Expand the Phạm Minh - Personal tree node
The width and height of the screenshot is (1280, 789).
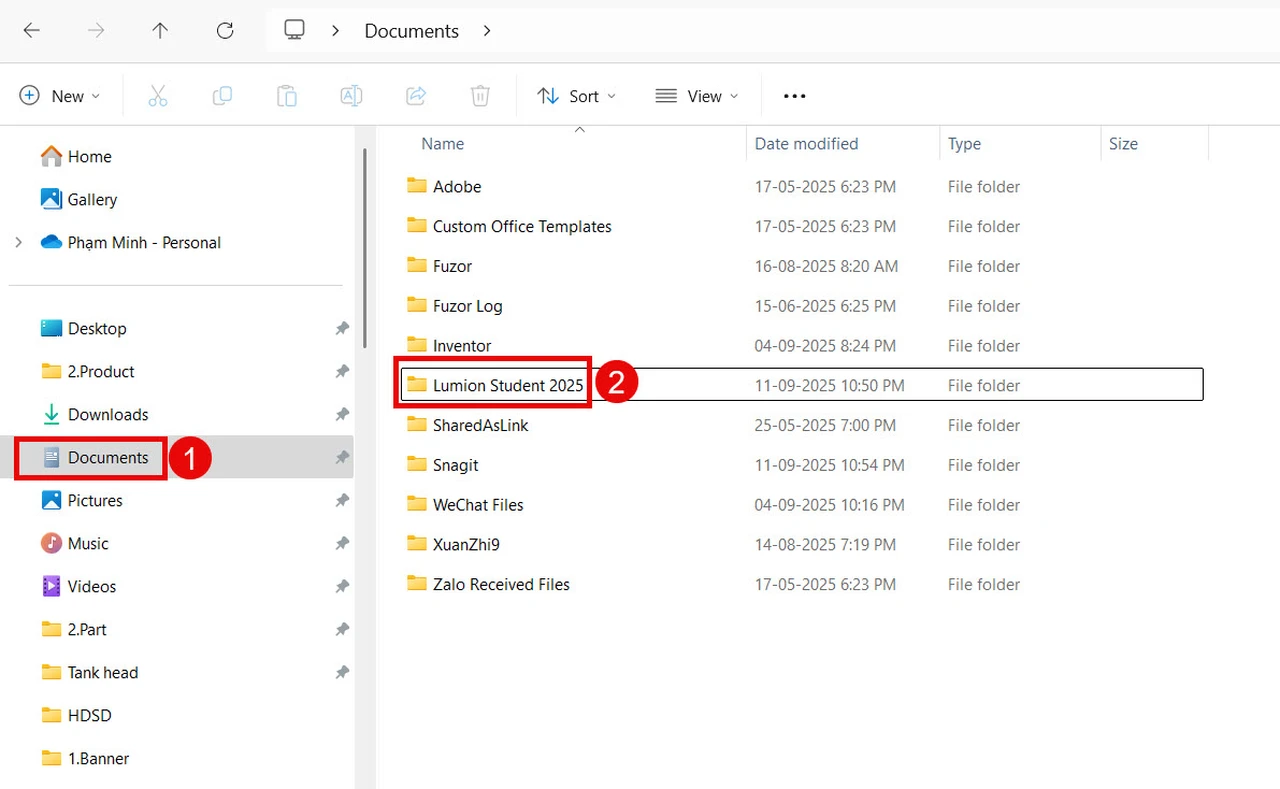tap(18, 242)
